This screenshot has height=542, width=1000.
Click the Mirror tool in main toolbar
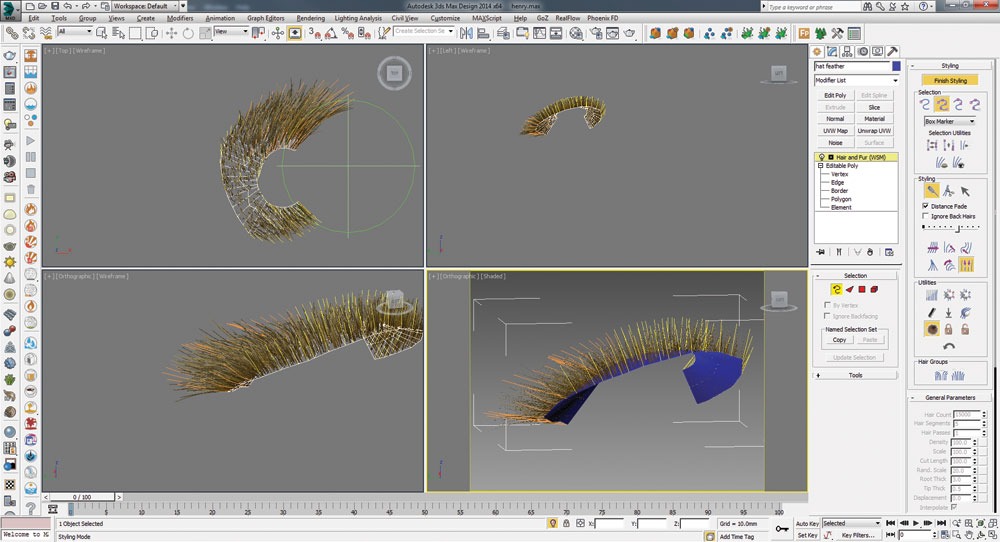tap(466, 33)
